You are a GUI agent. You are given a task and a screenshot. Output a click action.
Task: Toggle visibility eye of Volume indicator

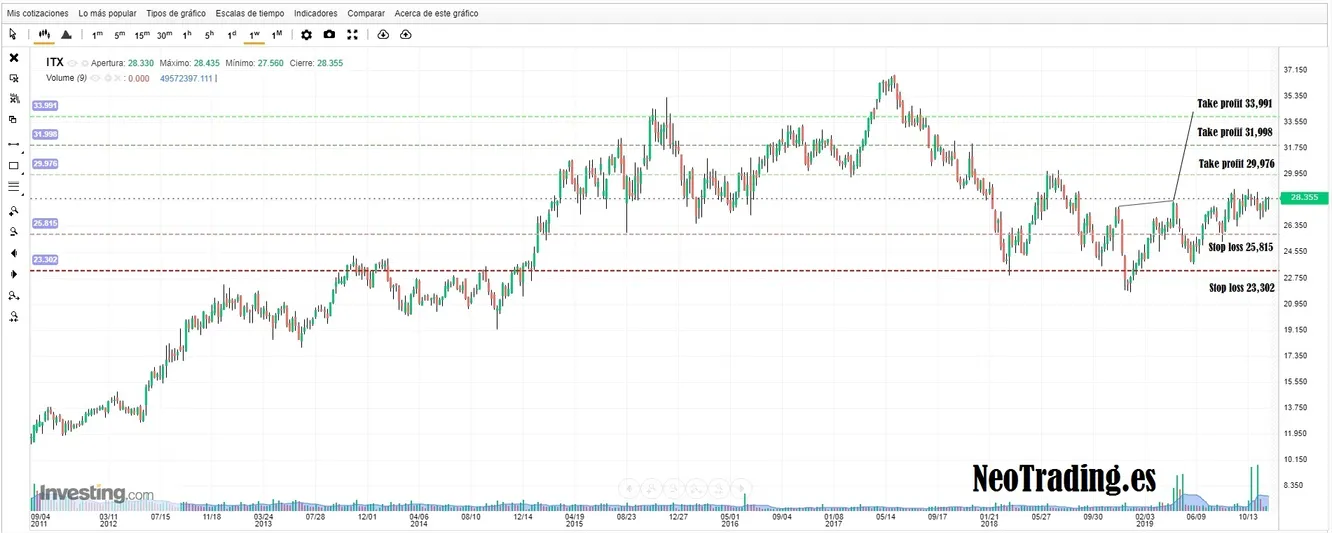click(97, 78)
